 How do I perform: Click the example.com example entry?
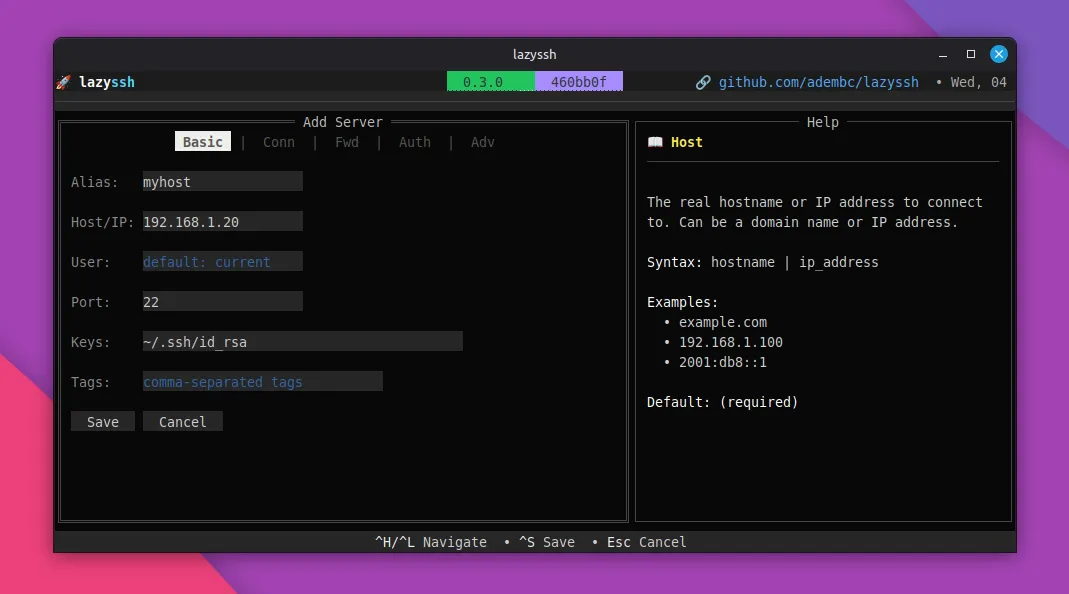[723, 322]
